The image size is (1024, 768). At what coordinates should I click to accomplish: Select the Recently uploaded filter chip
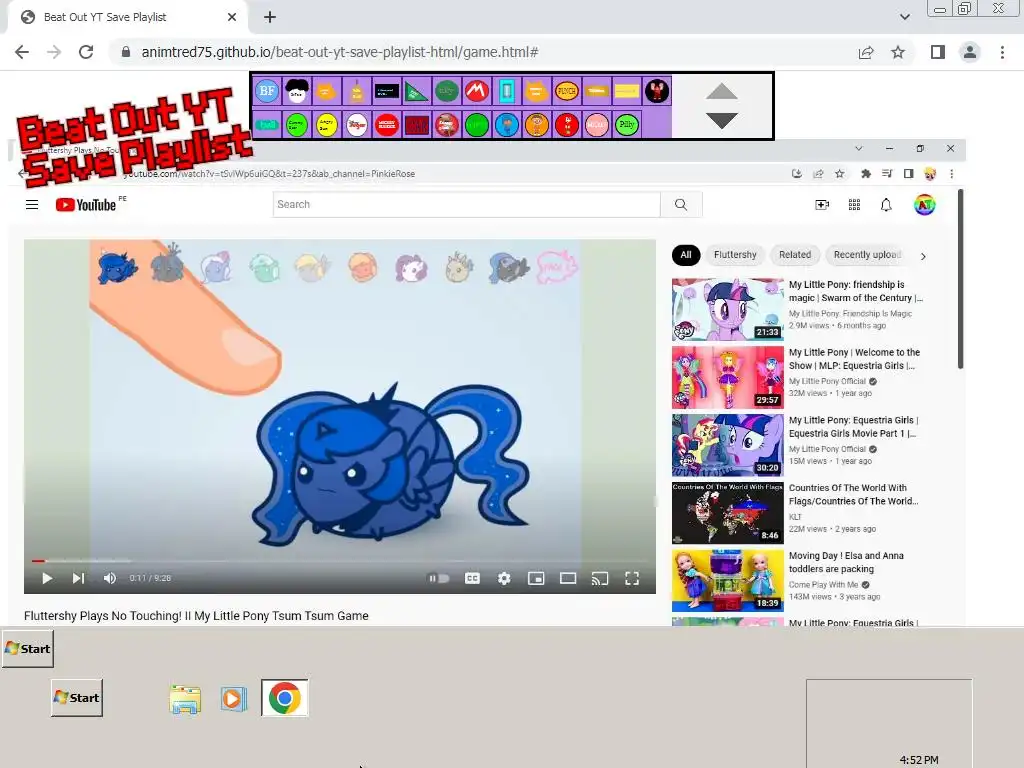(x=867, y=255)
